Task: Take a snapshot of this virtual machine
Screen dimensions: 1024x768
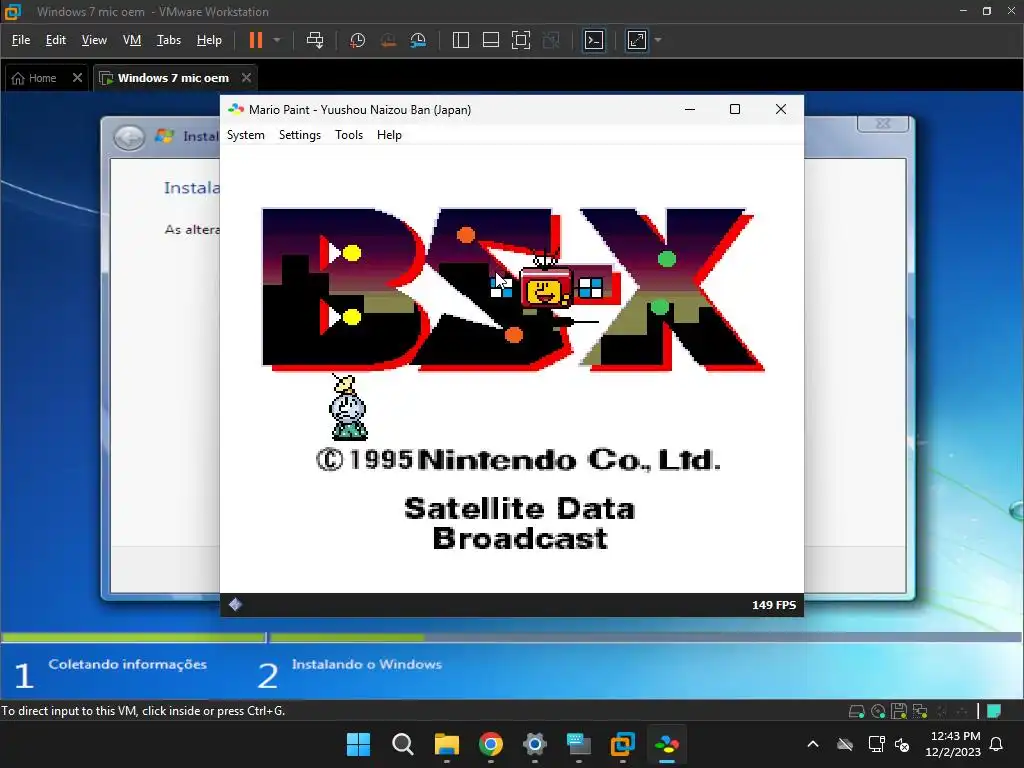Action: click(x=357, y=40)
